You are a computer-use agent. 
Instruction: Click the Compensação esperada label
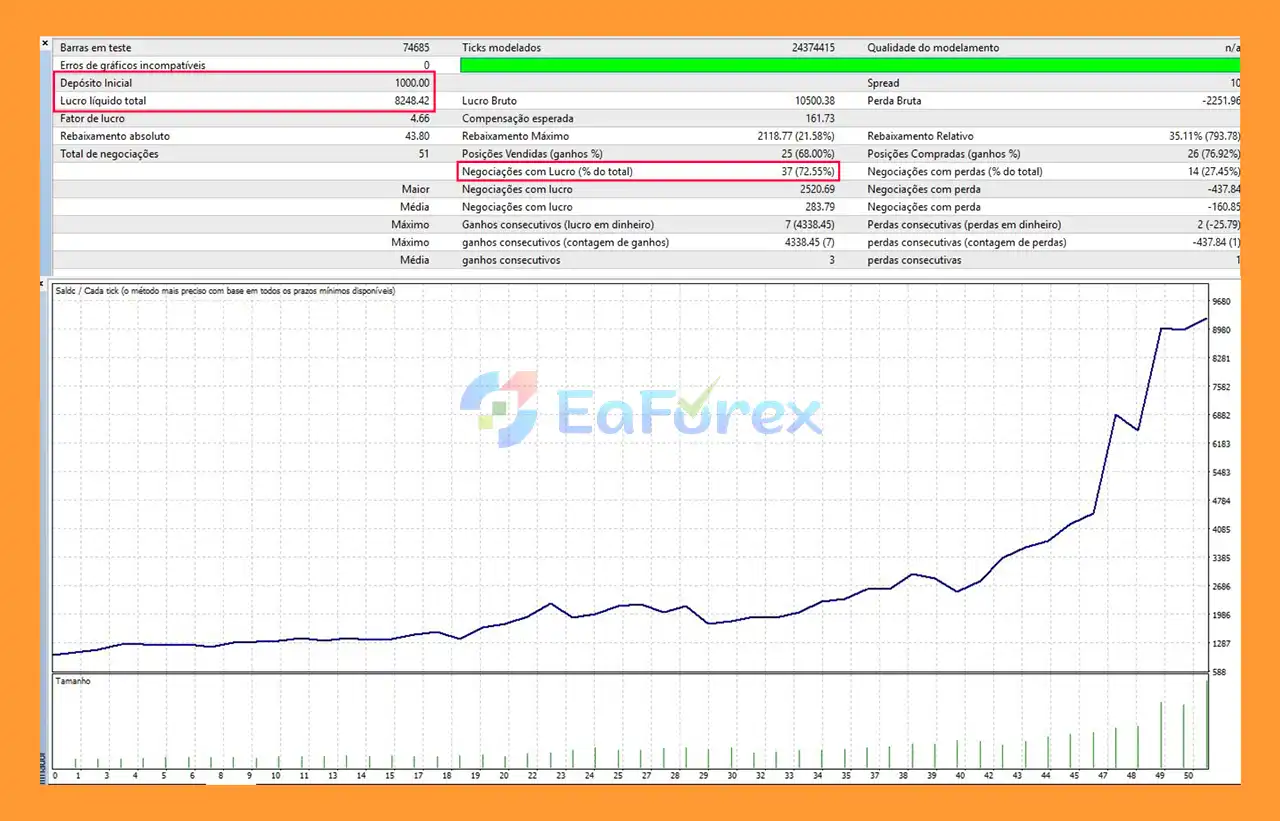(x=517, y=119)
